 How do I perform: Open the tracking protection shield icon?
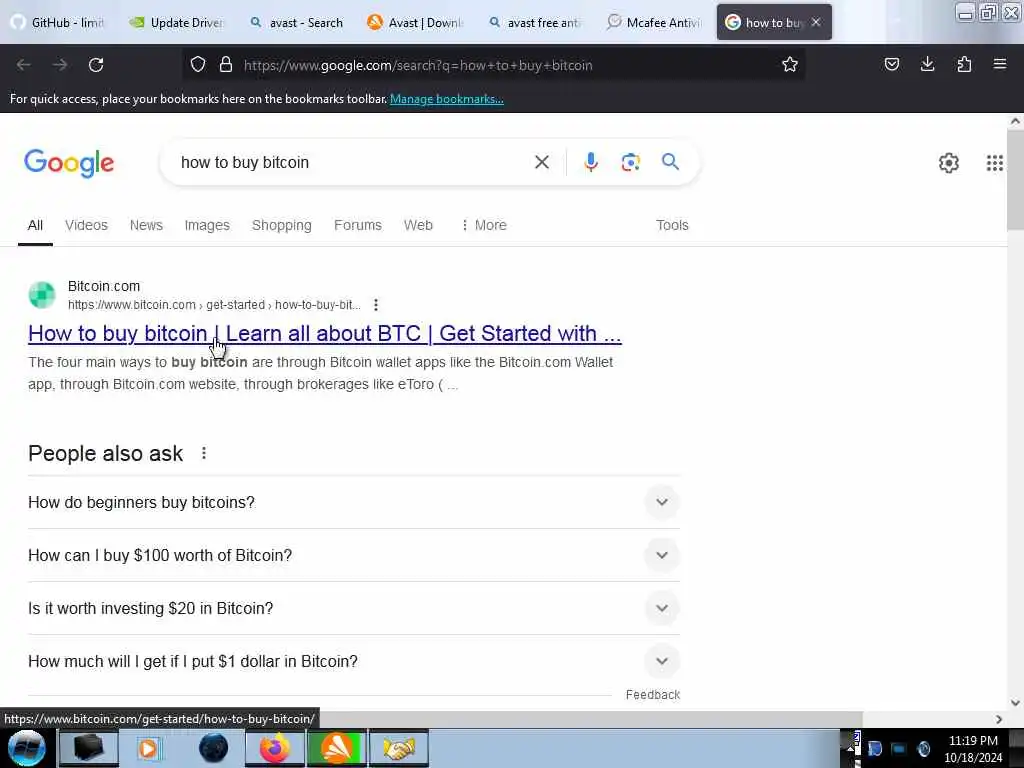[x=198, y=65]
